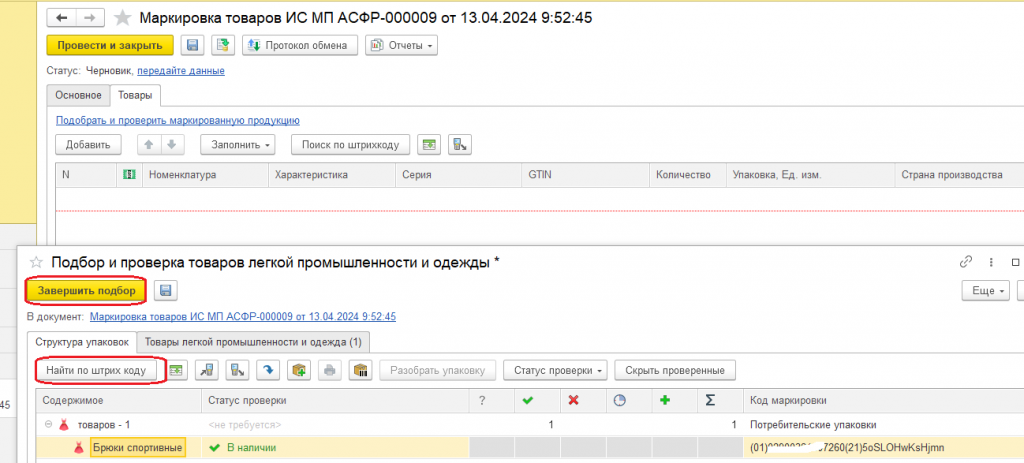Switch to the Основное tab
The image size is (1024, 463).
tap(78, 95)
